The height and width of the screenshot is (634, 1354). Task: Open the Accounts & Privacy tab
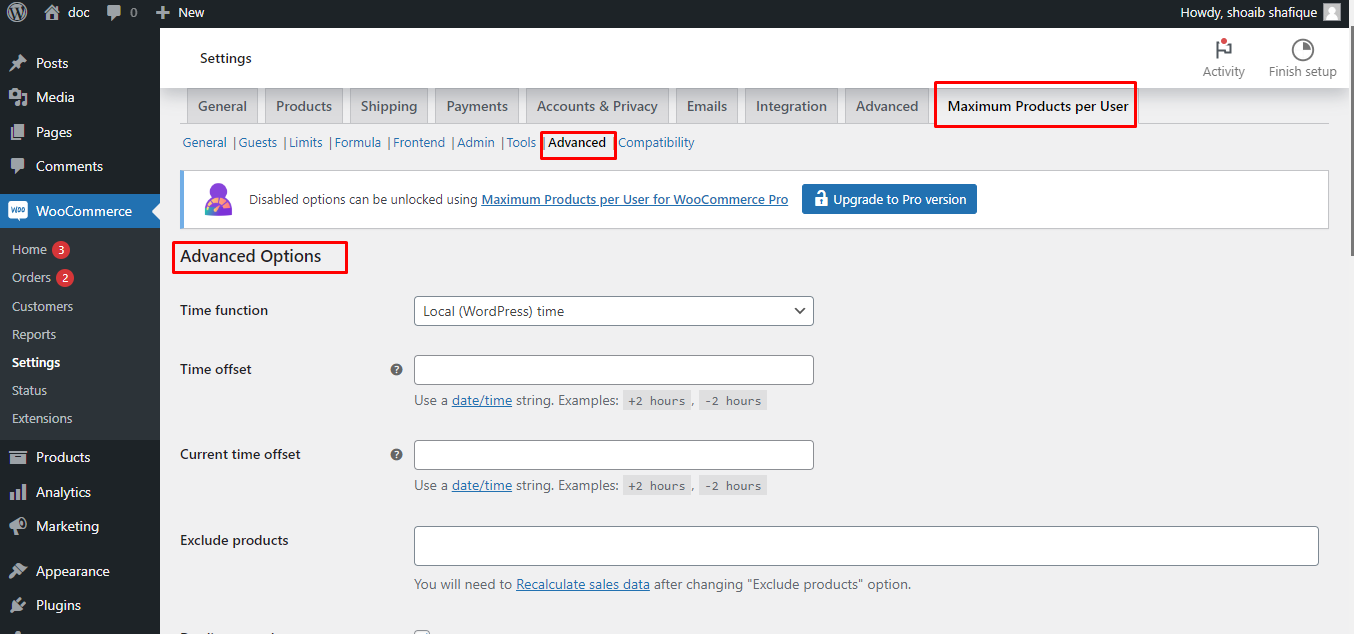(x=597, y=106)
